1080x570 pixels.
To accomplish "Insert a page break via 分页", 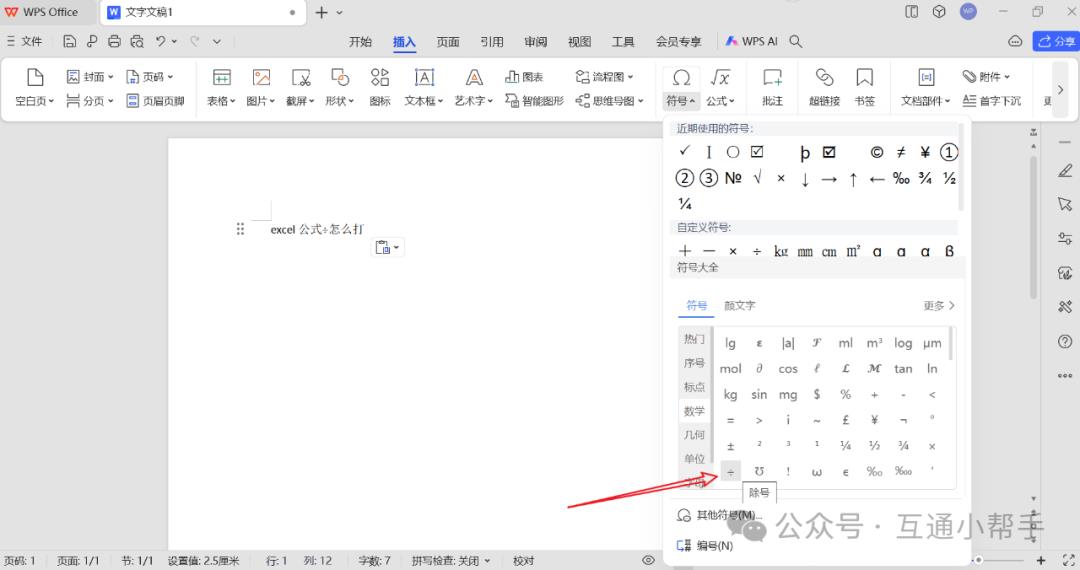I will click(x=90, y=101).
